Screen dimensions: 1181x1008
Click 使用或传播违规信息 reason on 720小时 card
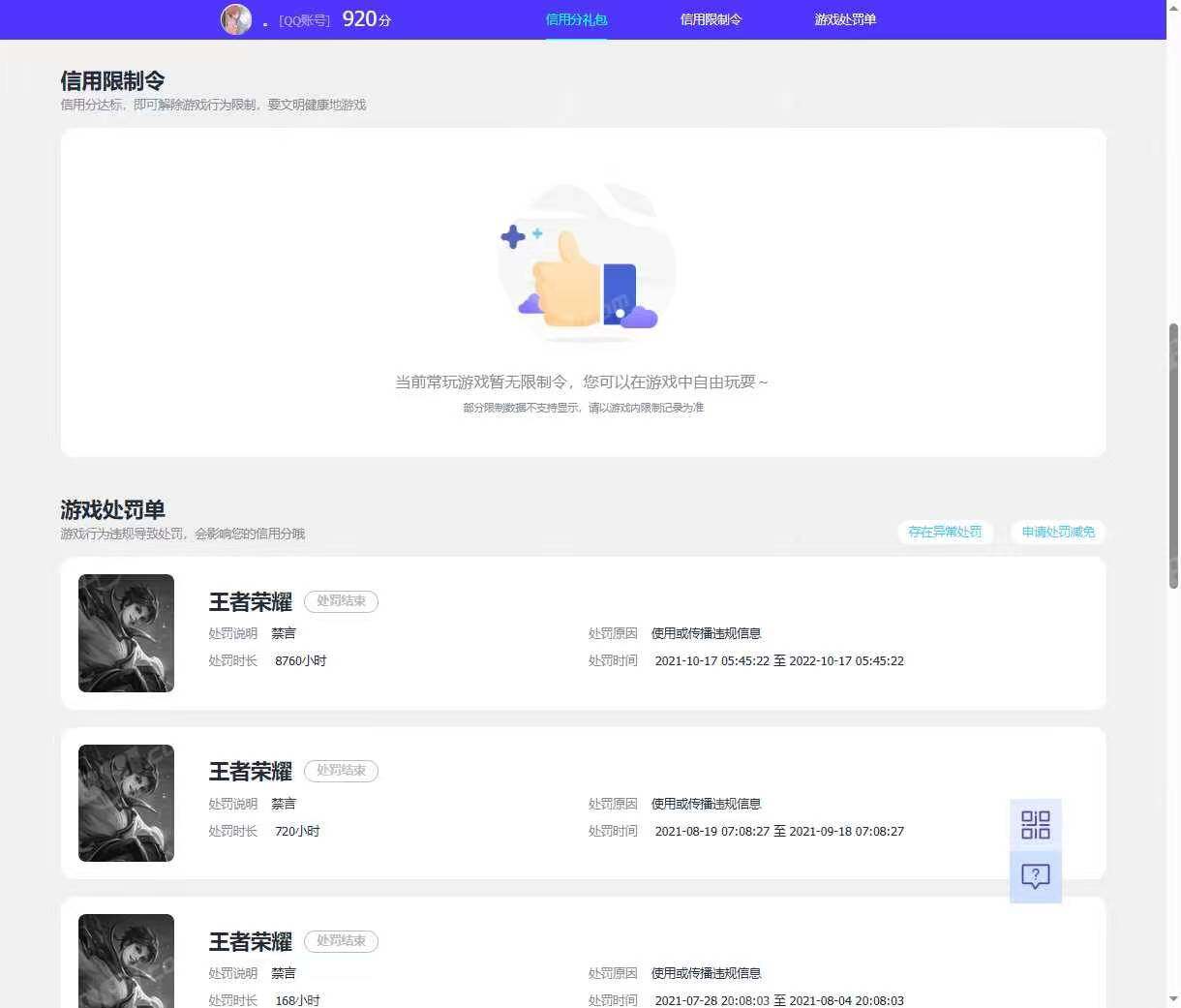coord(707,804)
